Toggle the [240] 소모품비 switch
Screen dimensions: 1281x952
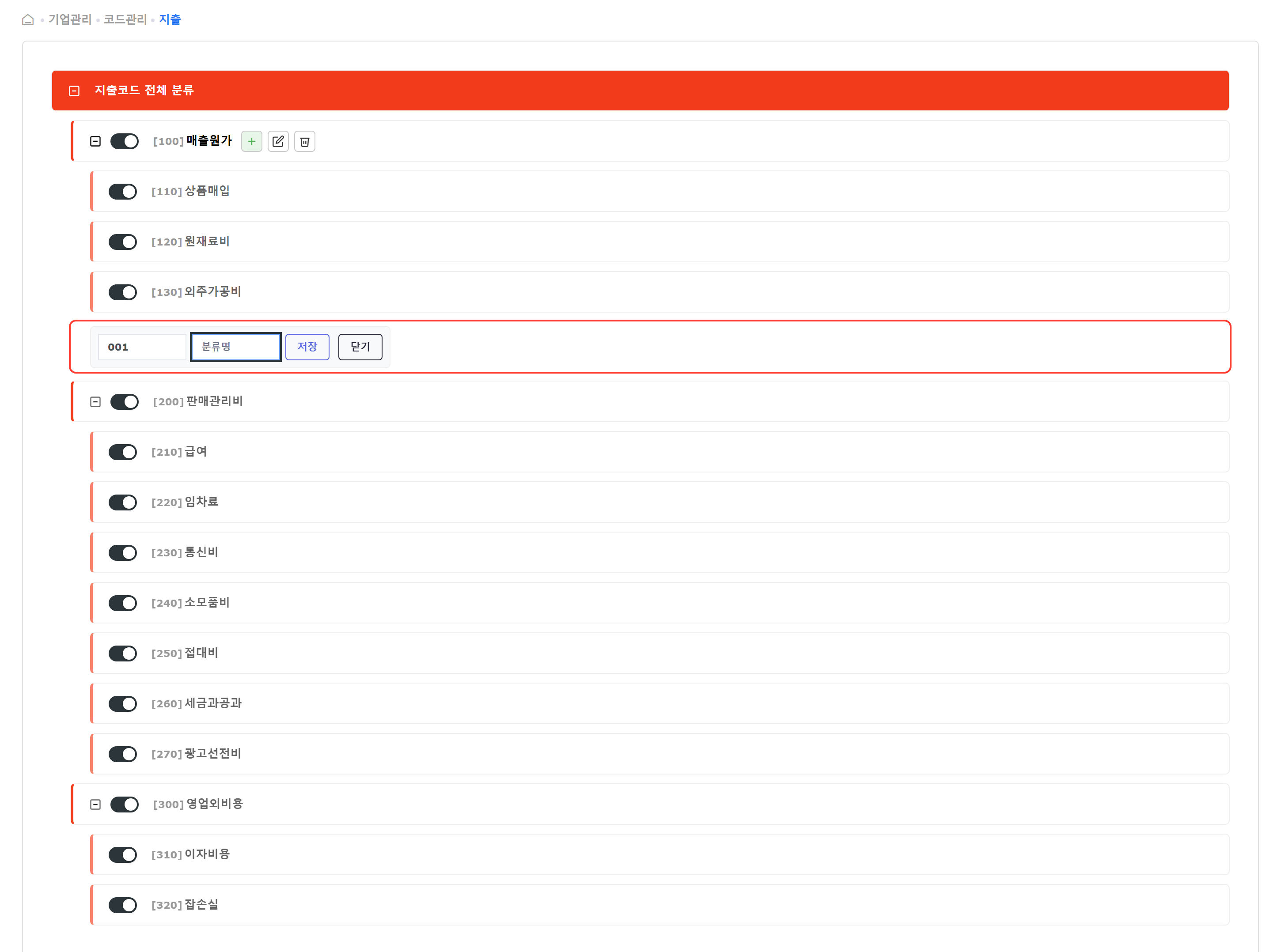click(123, 603)
